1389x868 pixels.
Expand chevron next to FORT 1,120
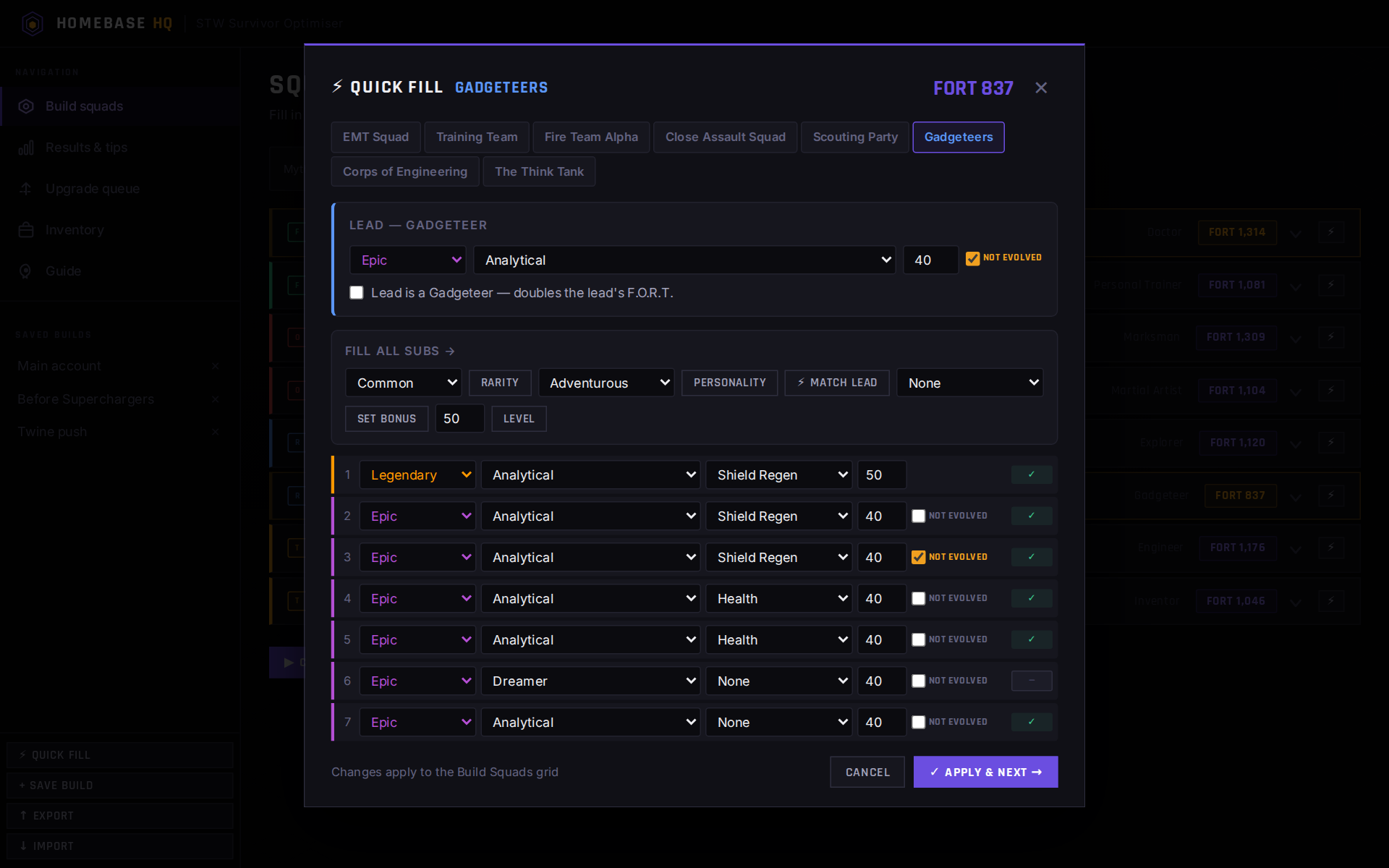pos(1296,443)
